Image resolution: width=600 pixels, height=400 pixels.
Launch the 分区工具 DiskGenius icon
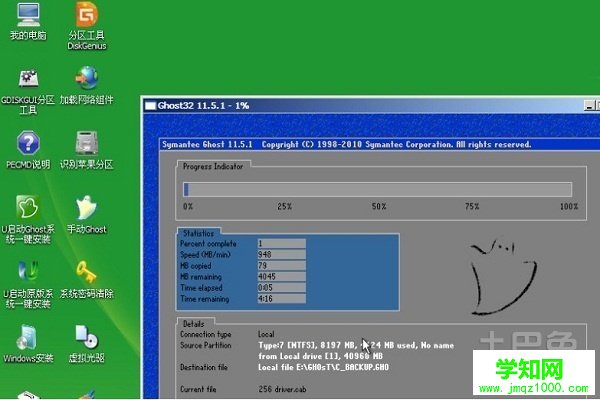tap(87, 26)
